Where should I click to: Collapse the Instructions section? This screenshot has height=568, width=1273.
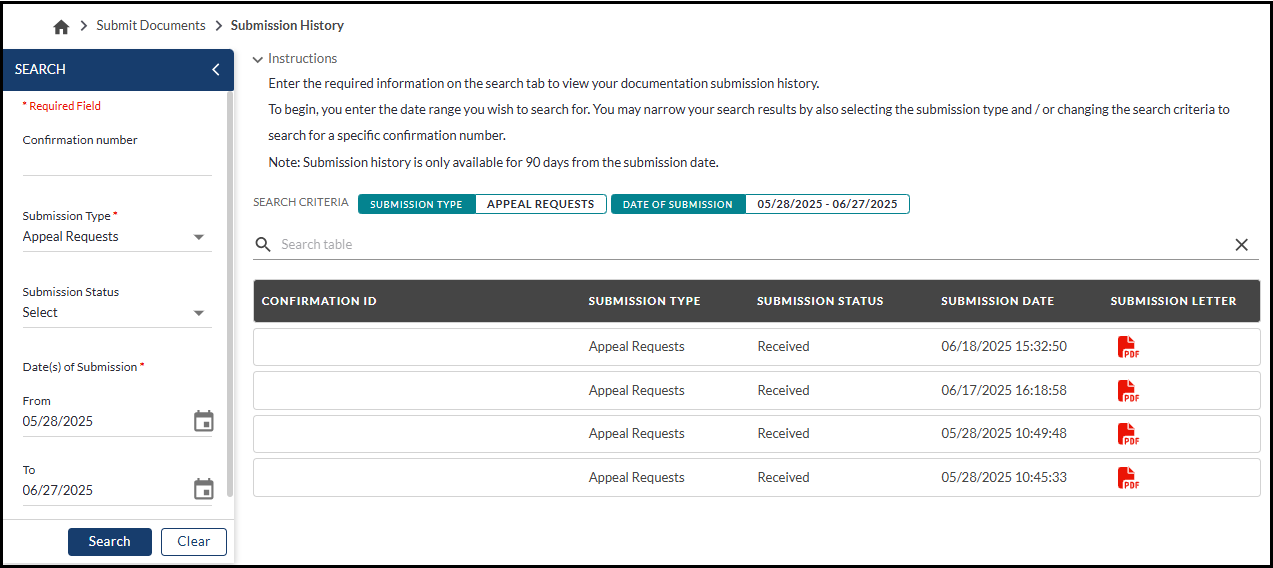(258, 59)
